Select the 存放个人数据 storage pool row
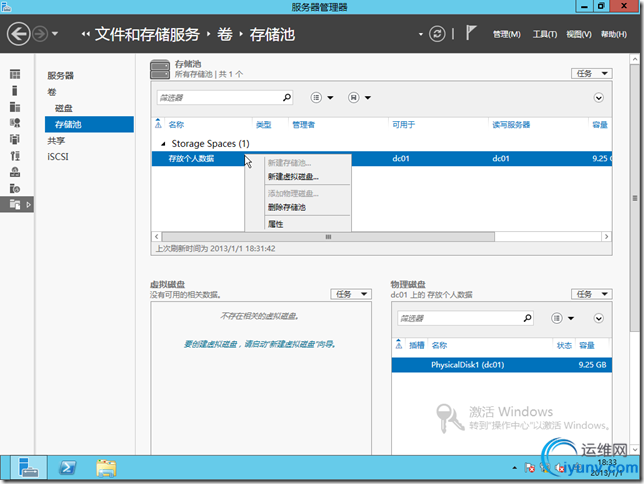 pyautogui.click(x=382, y=159)
